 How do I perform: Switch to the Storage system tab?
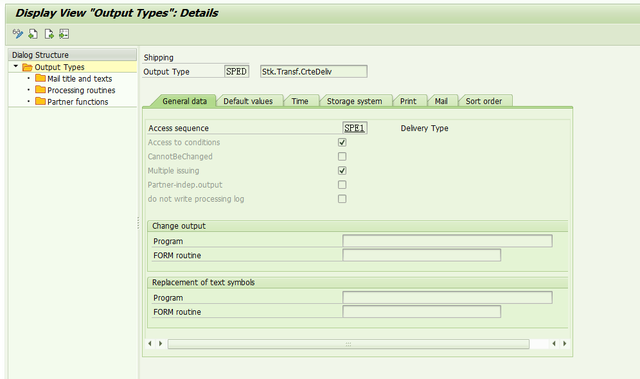click(354, 101)
